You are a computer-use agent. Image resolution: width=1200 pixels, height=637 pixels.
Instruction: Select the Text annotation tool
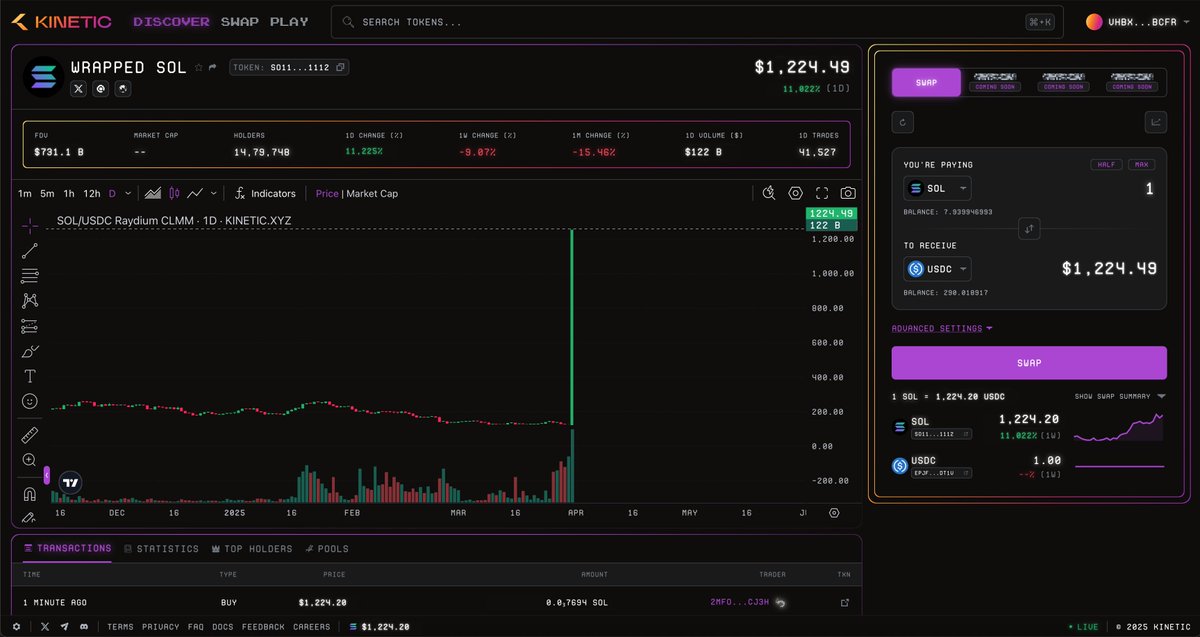coord(30,376)
